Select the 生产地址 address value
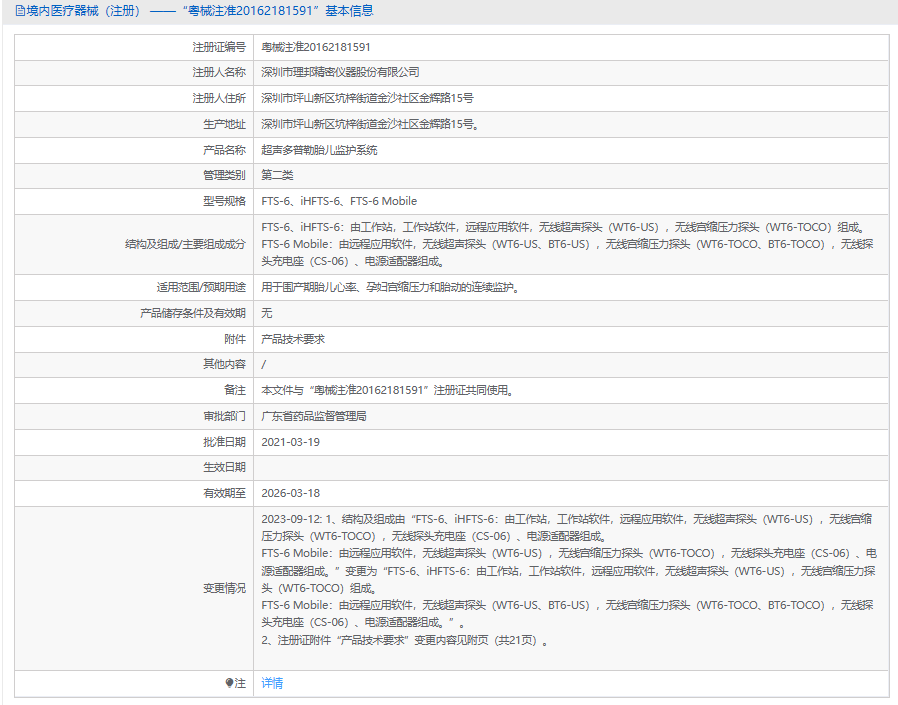 pos(370,124)
